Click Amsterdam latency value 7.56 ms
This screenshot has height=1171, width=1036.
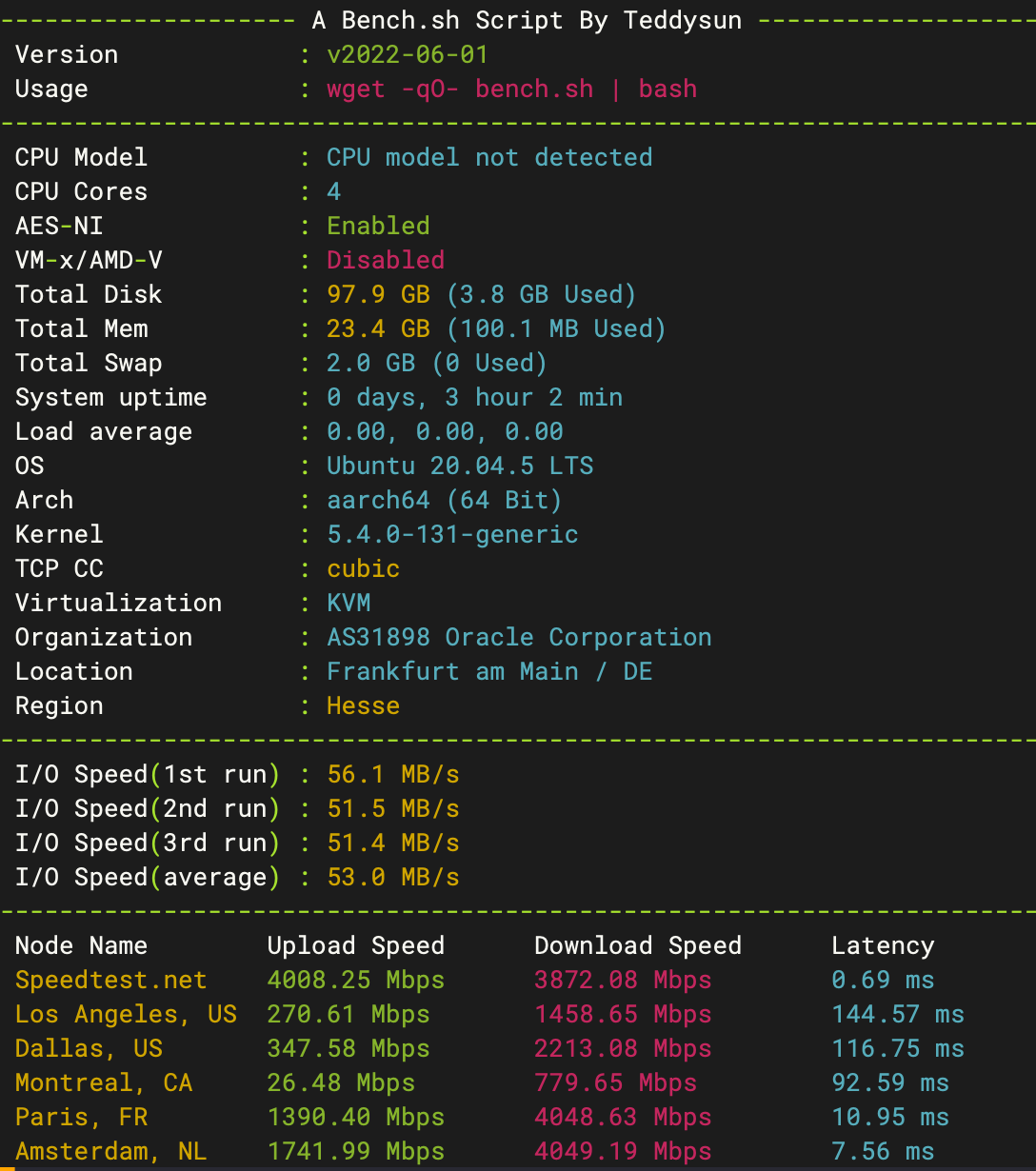point(883,1151)
